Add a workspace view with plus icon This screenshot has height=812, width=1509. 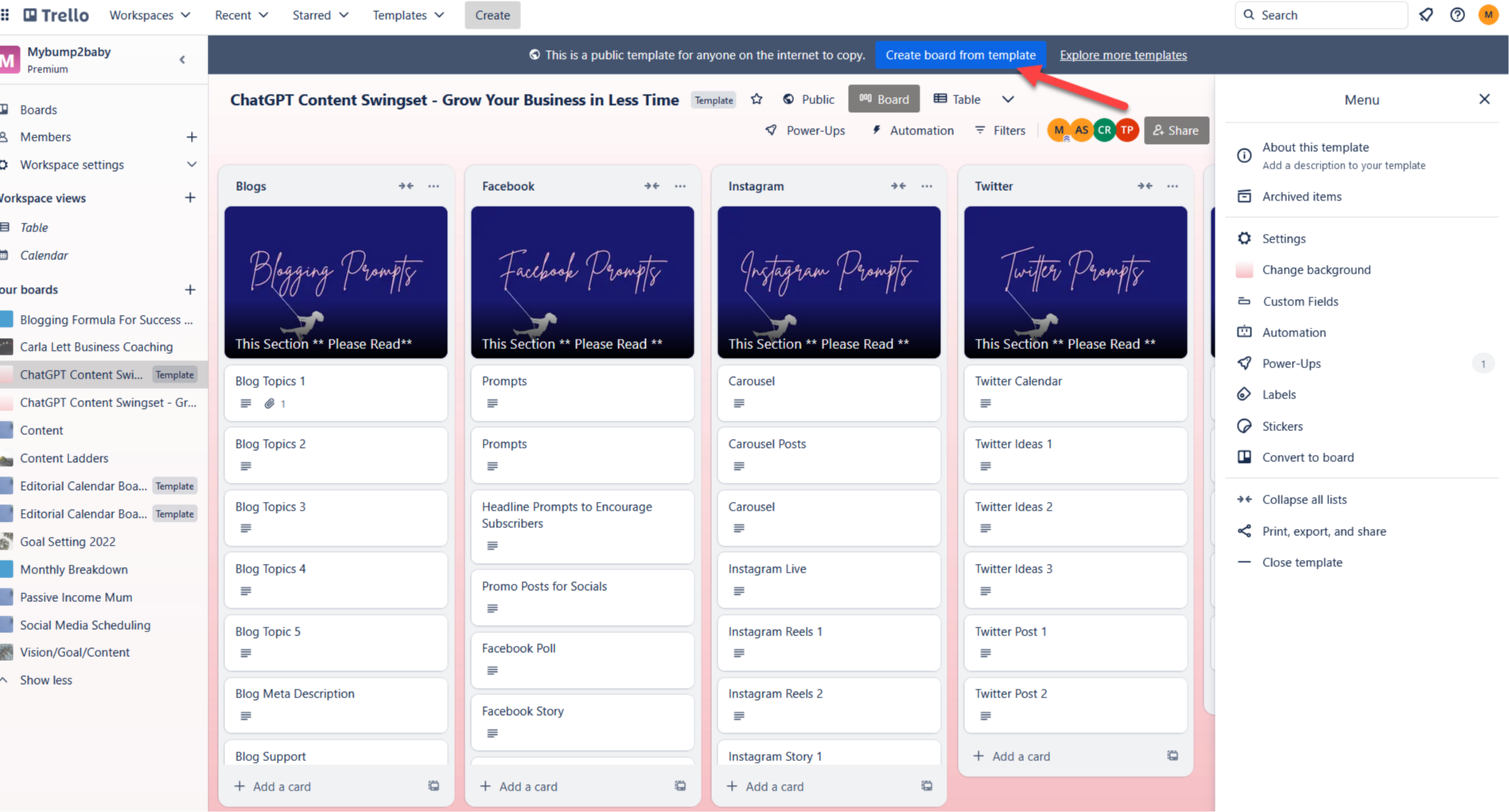tap(190, 197)
